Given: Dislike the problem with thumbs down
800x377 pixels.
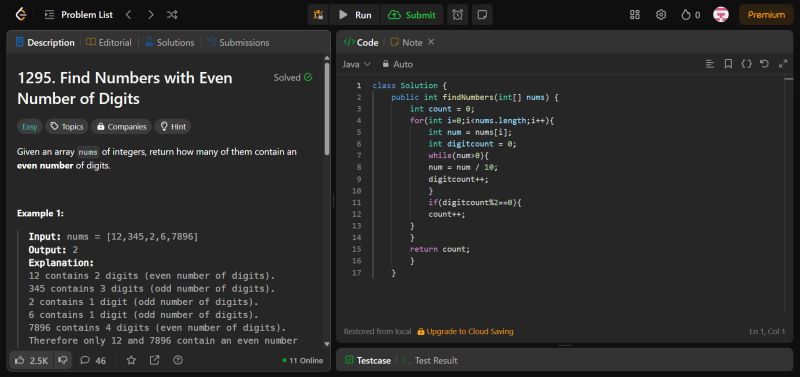Looking at the screenshot, I should (63, 360).
